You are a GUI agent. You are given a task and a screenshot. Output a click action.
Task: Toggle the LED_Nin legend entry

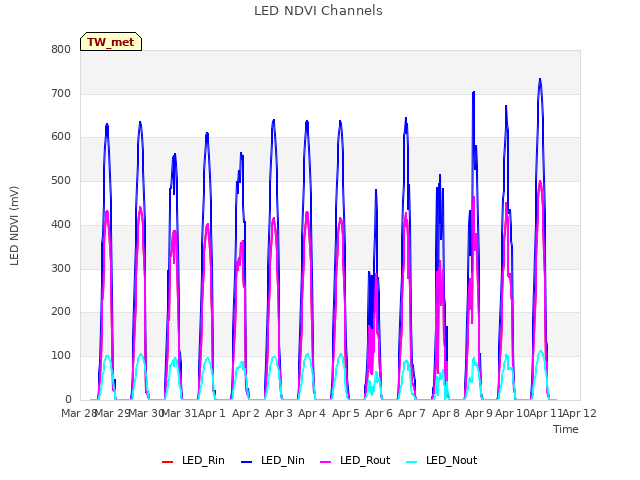coord(273,461)
